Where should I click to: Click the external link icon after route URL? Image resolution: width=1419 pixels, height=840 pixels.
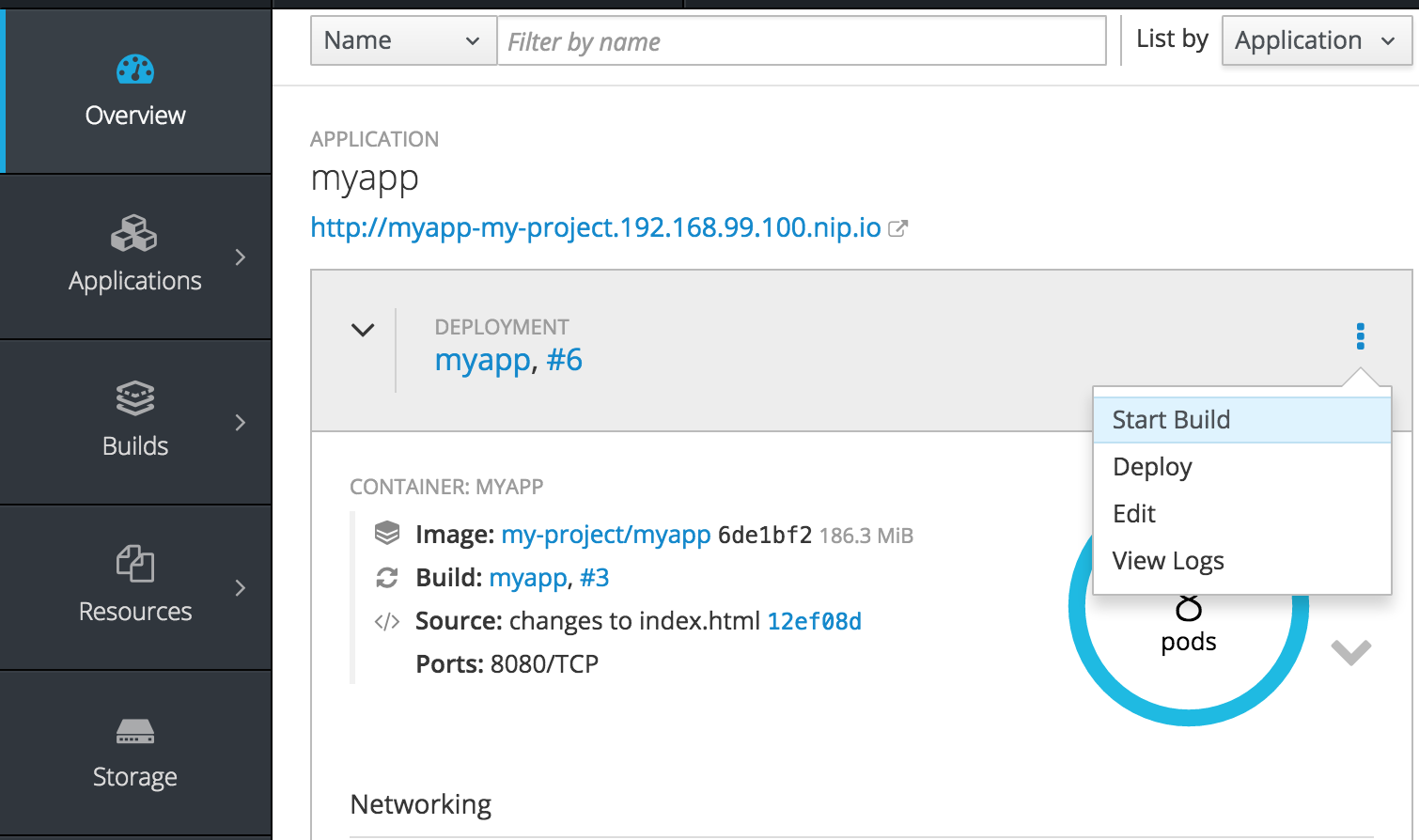898,228
